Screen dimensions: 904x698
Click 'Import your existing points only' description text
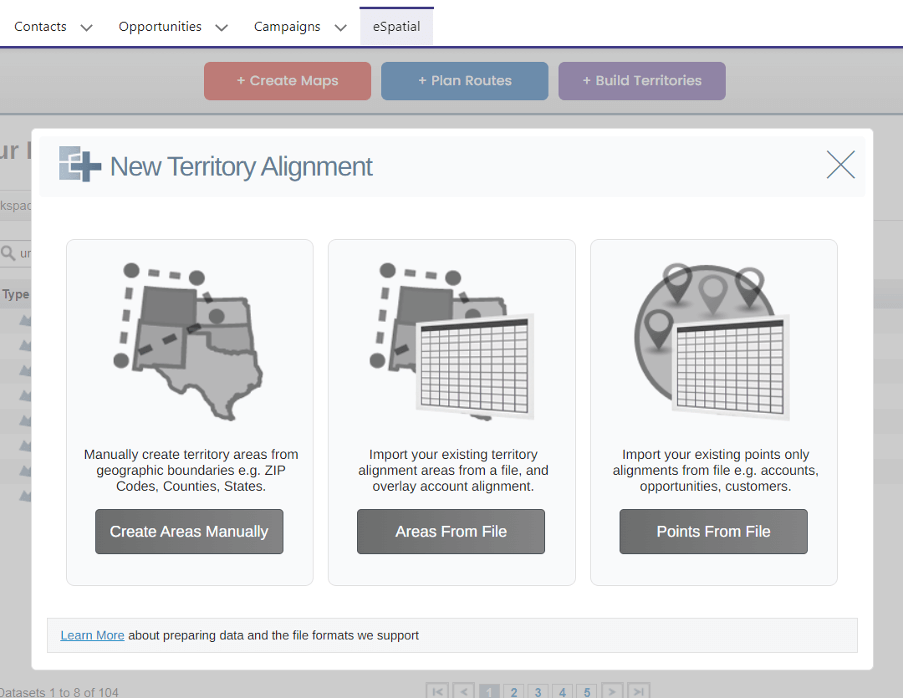point(715,470)
